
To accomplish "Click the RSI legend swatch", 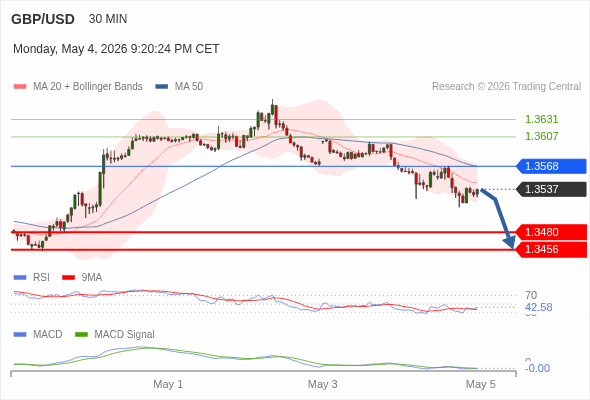I will [x=20, y=278].
